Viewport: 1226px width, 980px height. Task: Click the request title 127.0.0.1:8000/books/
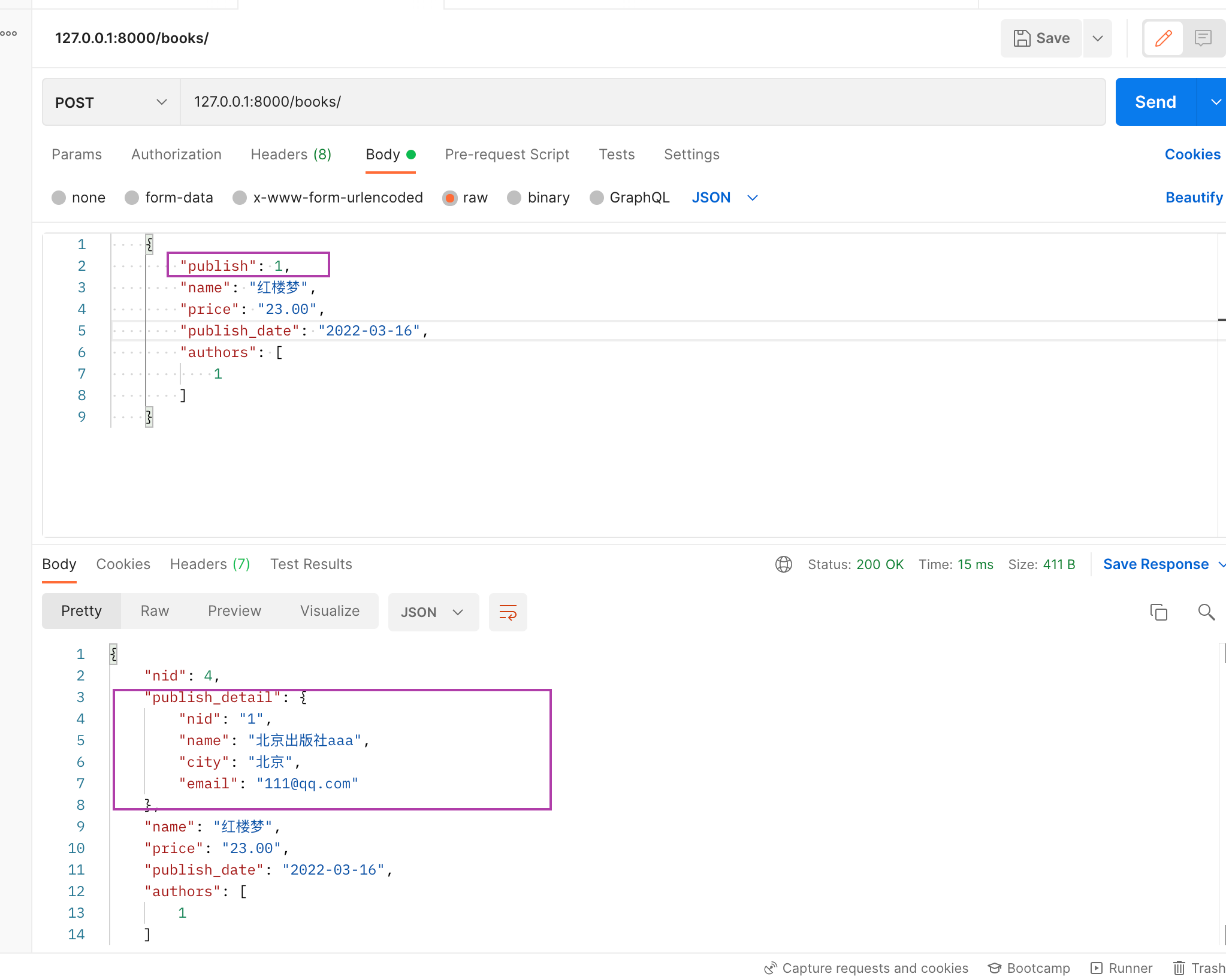click(132, 38)
